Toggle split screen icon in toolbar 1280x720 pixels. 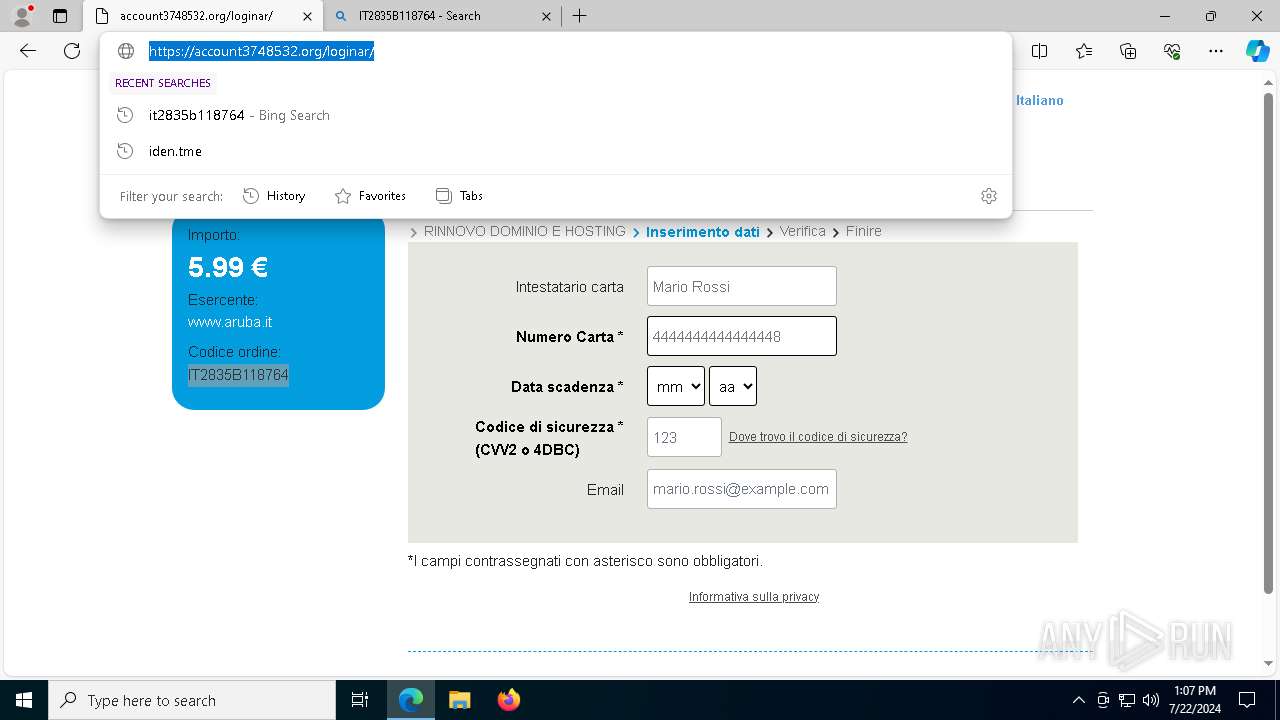click(1040, 51)
